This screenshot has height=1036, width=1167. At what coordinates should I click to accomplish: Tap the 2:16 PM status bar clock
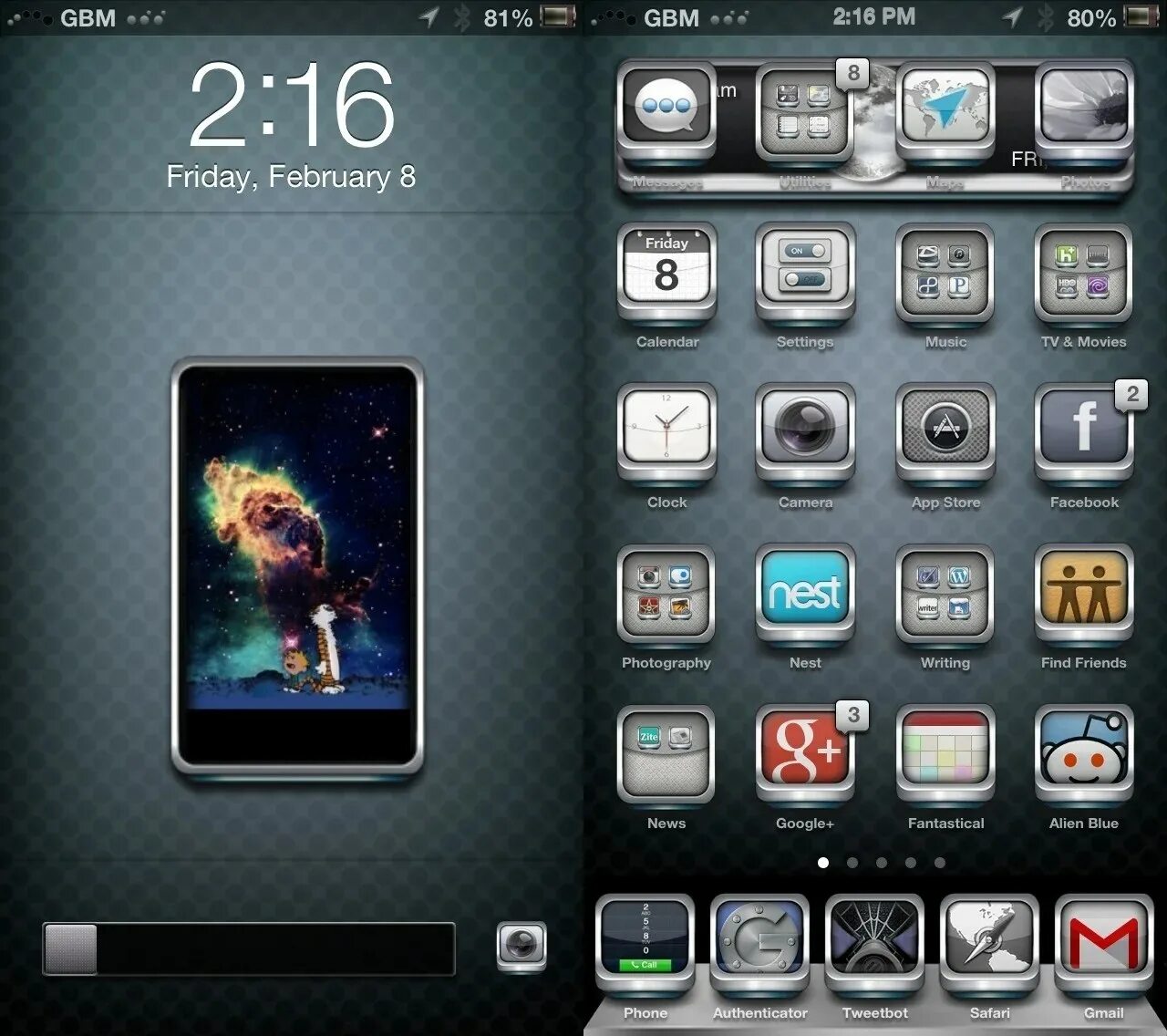click(x=873, y=16)
